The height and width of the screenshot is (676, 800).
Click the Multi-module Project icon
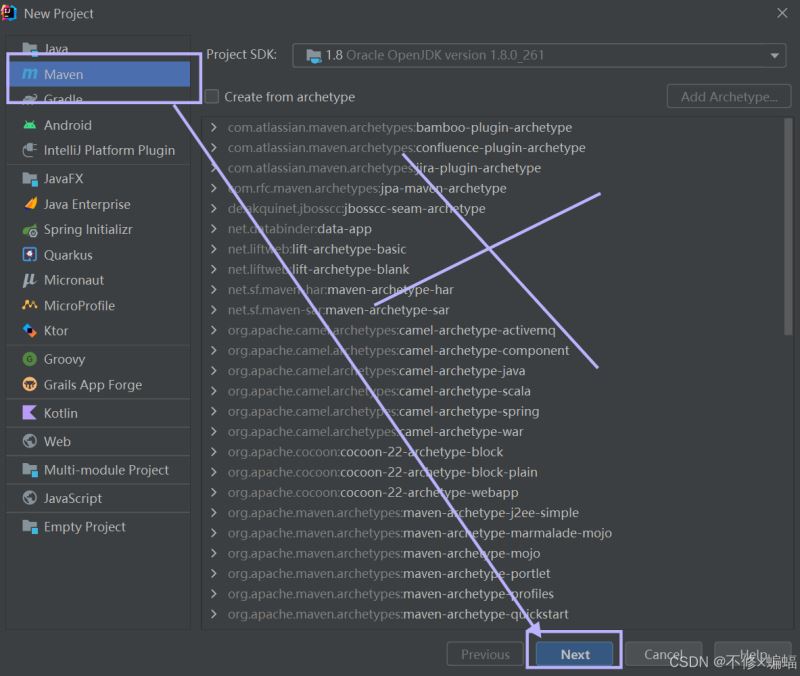point(30,470)
